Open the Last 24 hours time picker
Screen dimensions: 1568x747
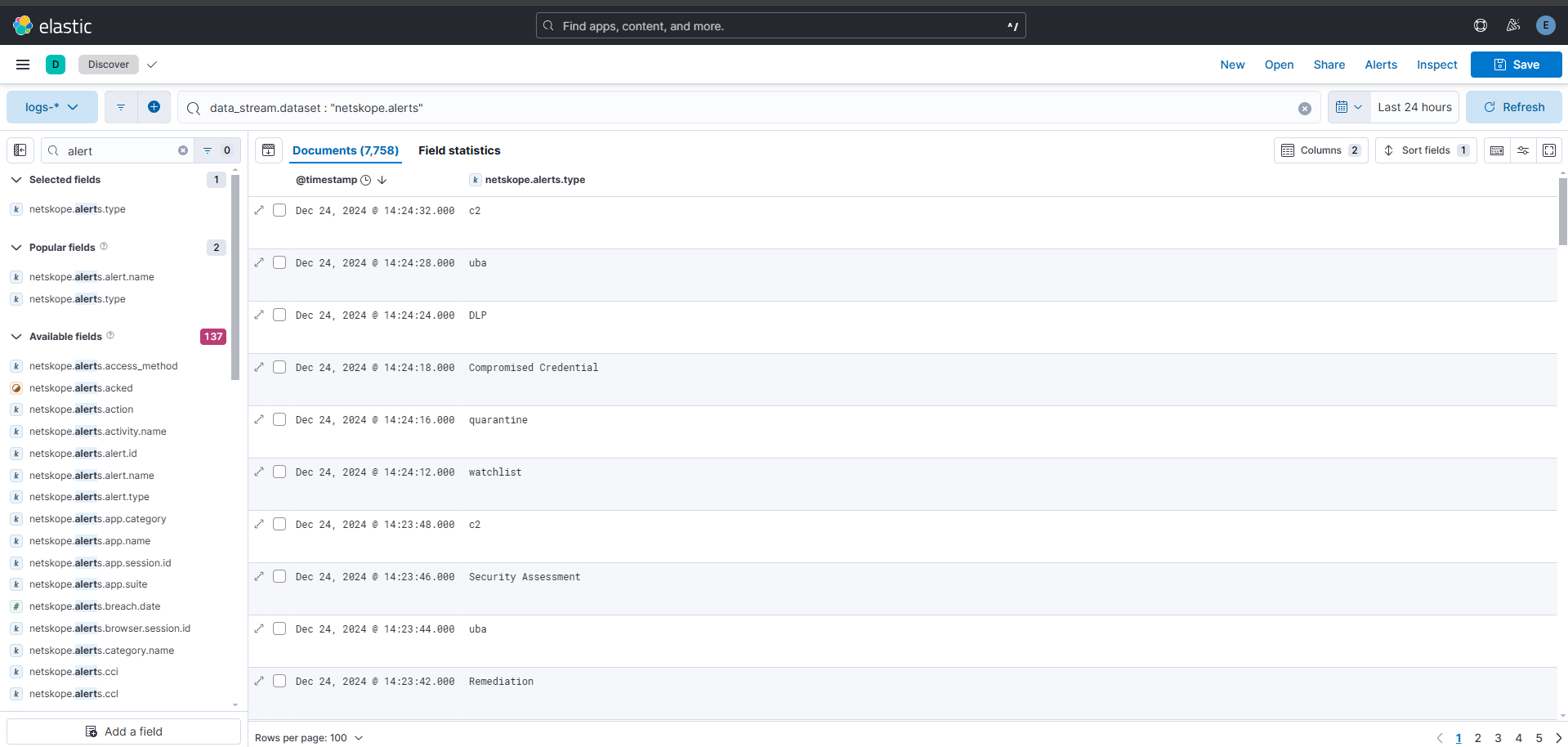click(1414, 107)
